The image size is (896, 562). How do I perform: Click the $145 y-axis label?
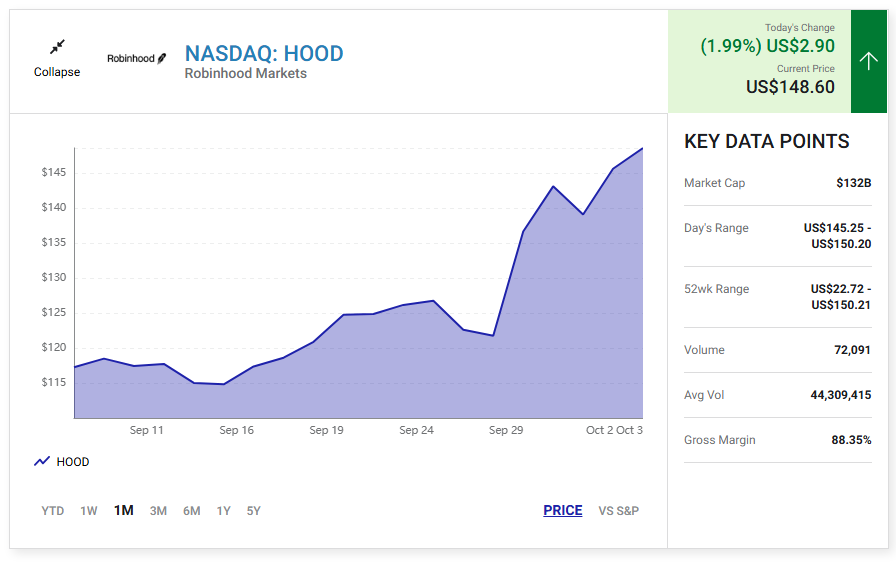point(54,172)
